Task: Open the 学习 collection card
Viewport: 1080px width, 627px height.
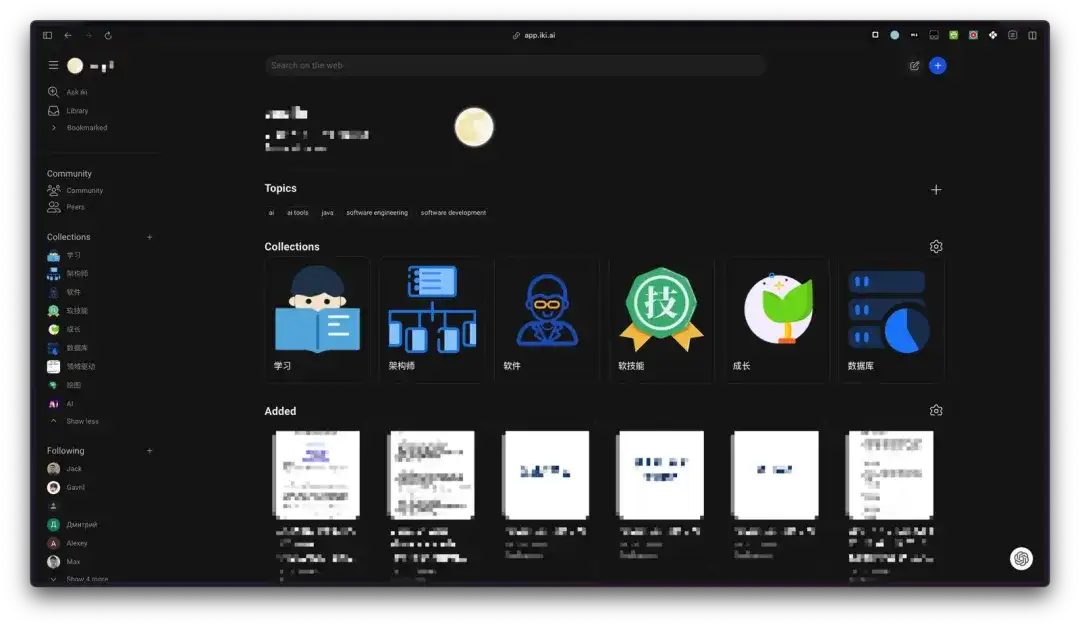Action: click(x=318, y=320)
